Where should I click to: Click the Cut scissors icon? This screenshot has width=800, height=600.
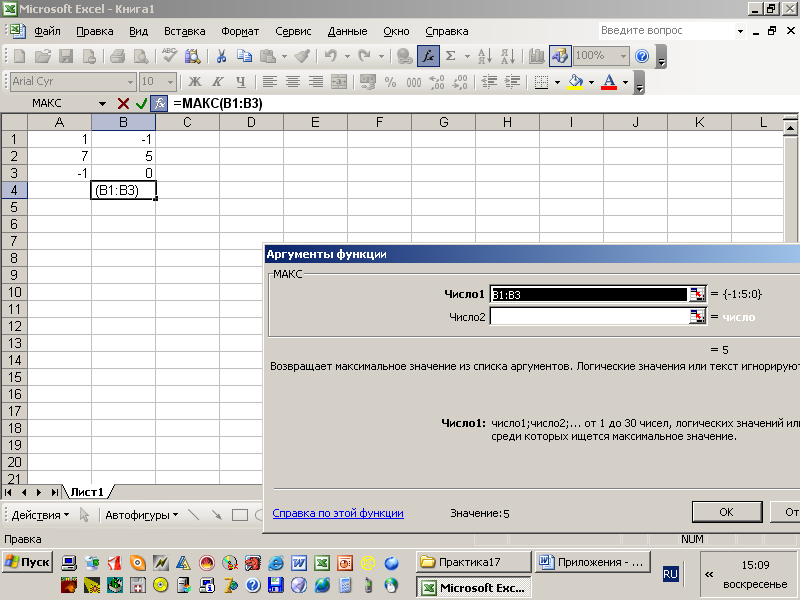click(221, 56)
